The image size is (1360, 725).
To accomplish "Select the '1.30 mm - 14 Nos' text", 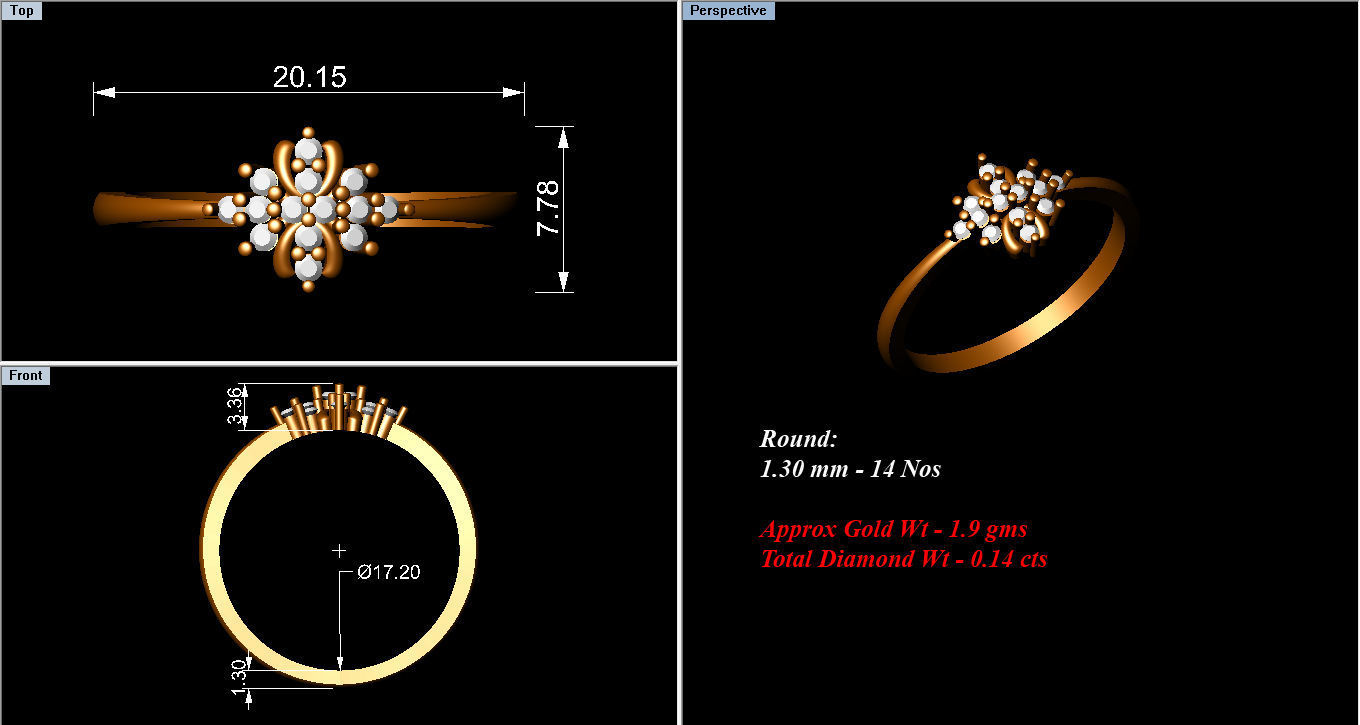I will pyautogui.click(x=850, y=468).
